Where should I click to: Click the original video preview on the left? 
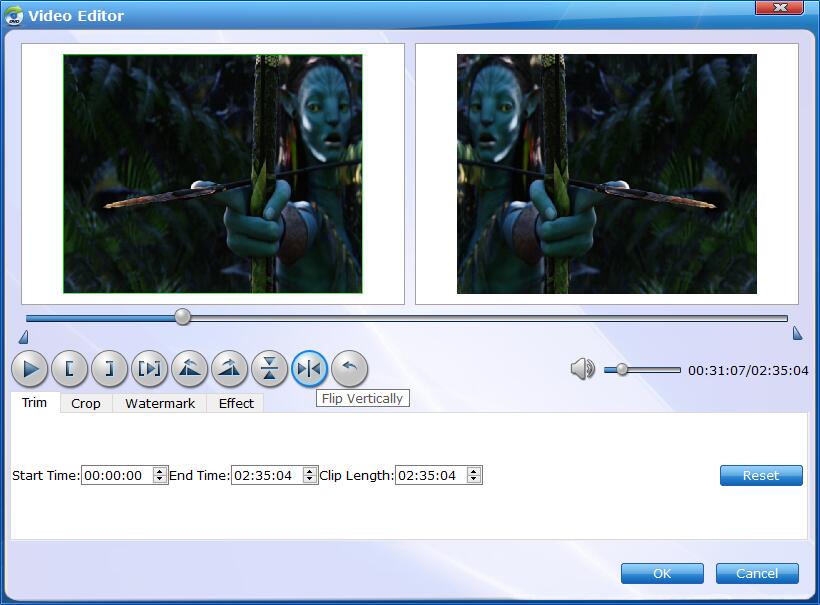[213, 174]
